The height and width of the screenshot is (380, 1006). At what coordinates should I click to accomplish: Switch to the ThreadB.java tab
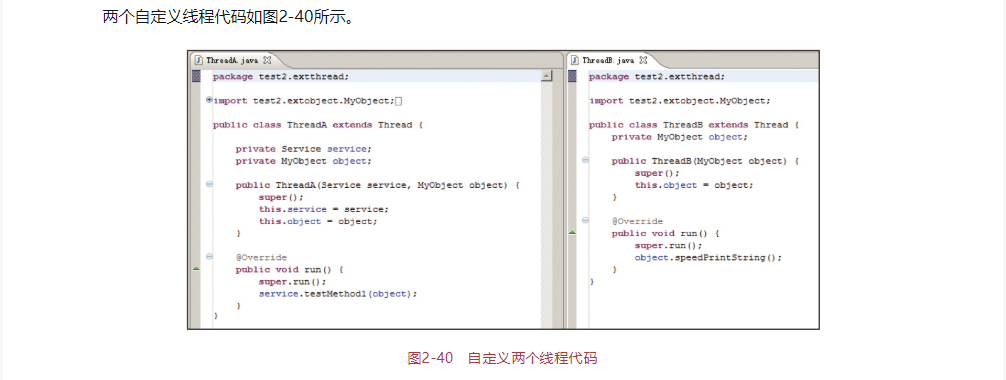[608, 60]
